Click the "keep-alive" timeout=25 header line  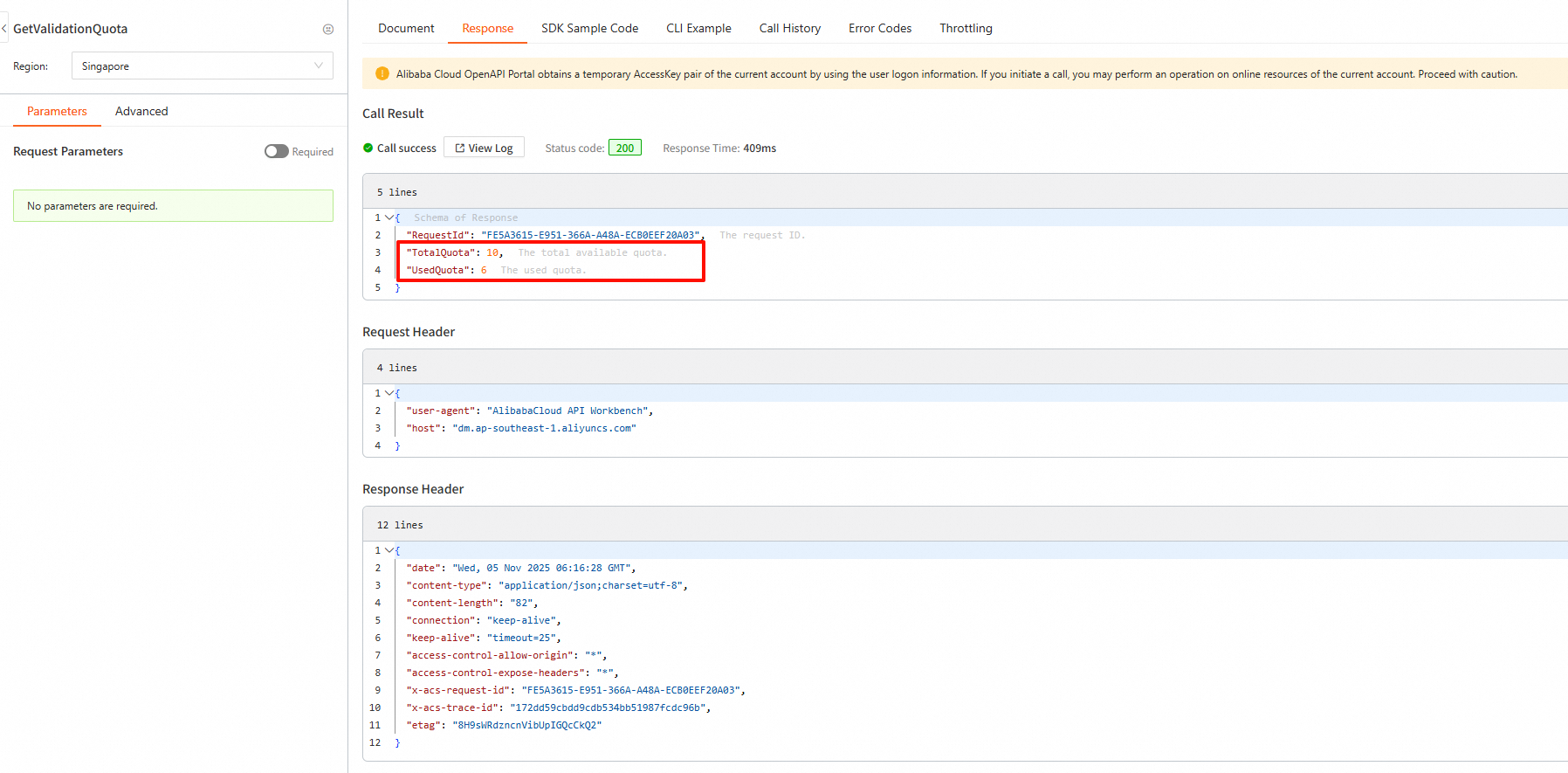pyautogui.click(x=483, y=638)
